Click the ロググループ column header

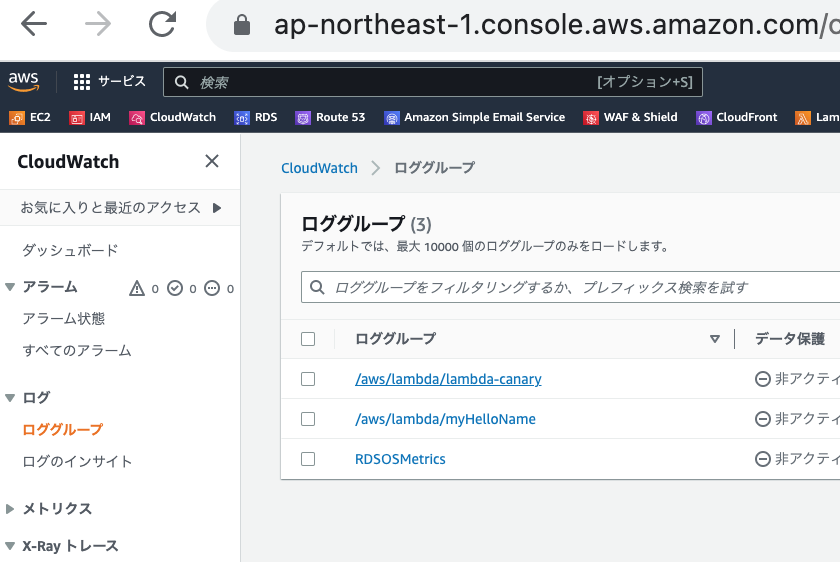pos(395,339)
